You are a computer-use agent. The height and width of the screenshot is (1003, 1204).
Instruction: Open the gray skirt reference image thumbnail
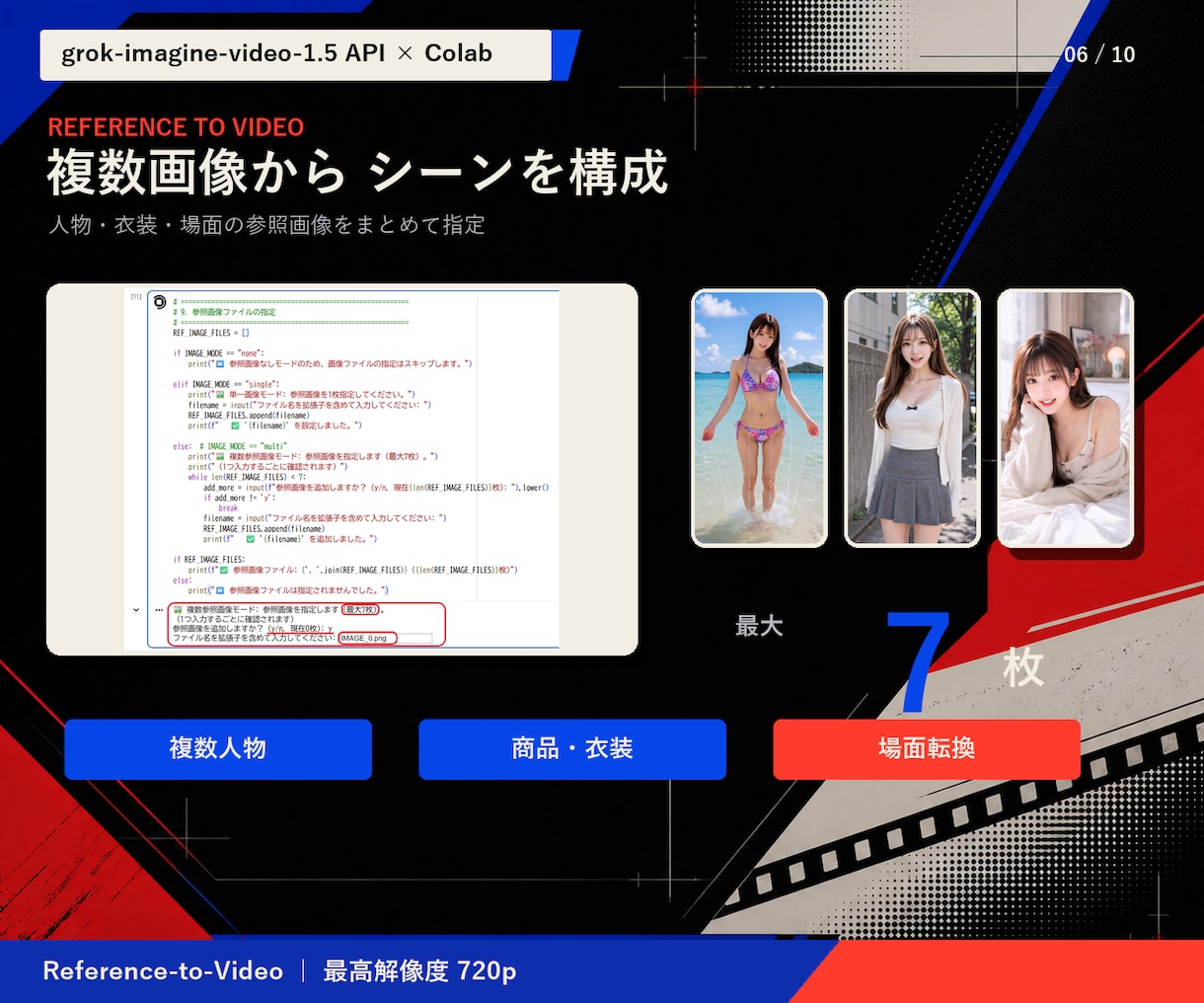coord(913,418)
